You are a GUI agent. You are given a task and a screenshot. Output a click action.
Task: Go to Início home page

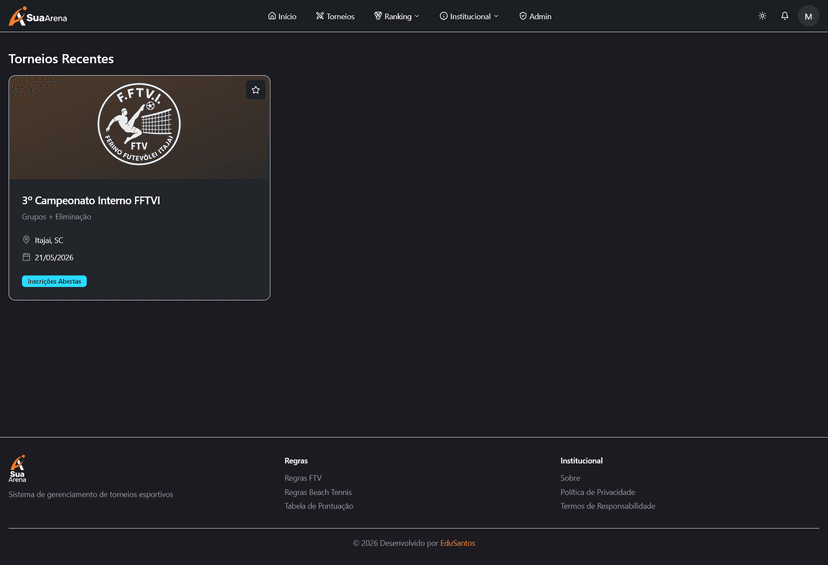click(282, 16)
